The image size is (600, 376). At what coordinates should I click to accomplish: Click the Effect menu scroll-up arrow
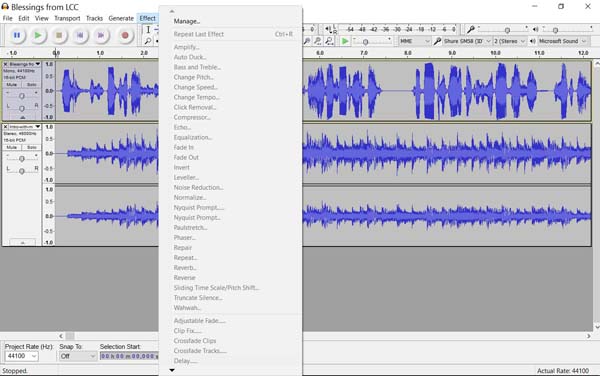point(172,11)
